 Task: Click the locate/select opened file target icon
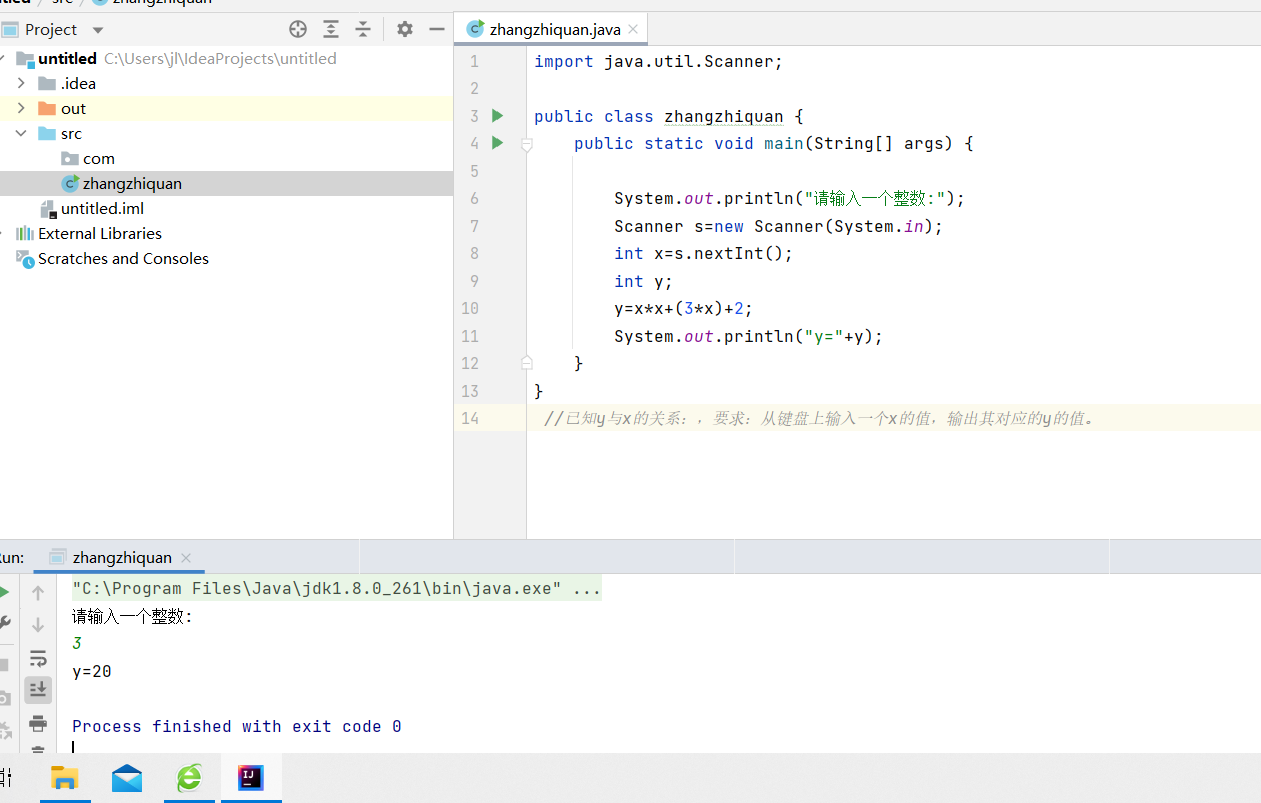(298, 29)
